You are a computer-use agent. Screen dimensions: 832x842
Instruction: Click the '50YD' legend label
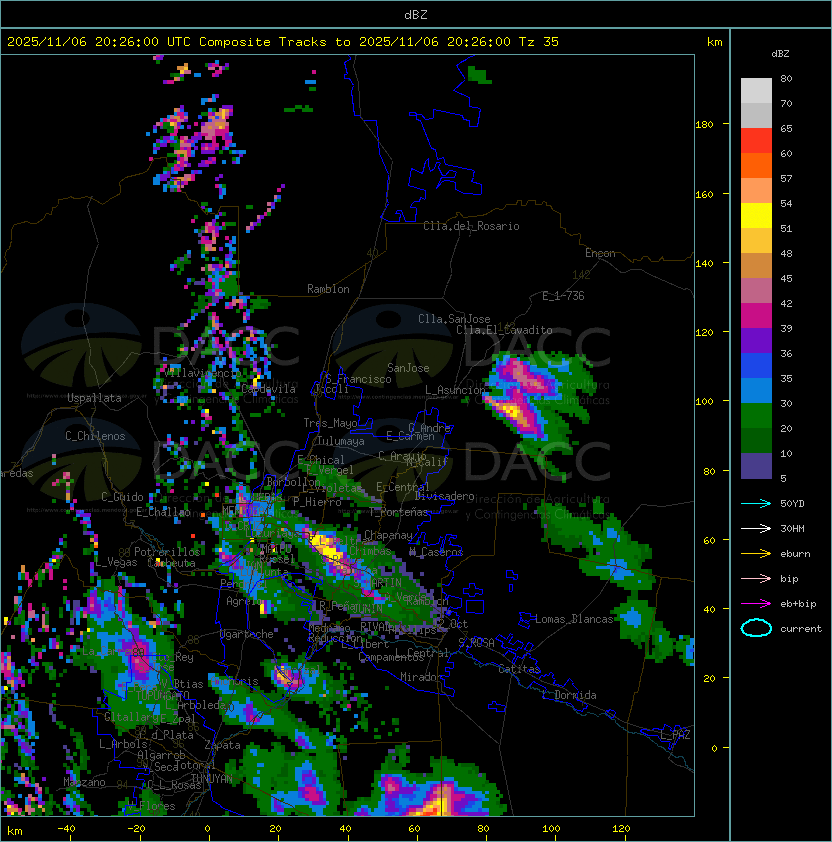pyautogui.click(x=792, y=503)
